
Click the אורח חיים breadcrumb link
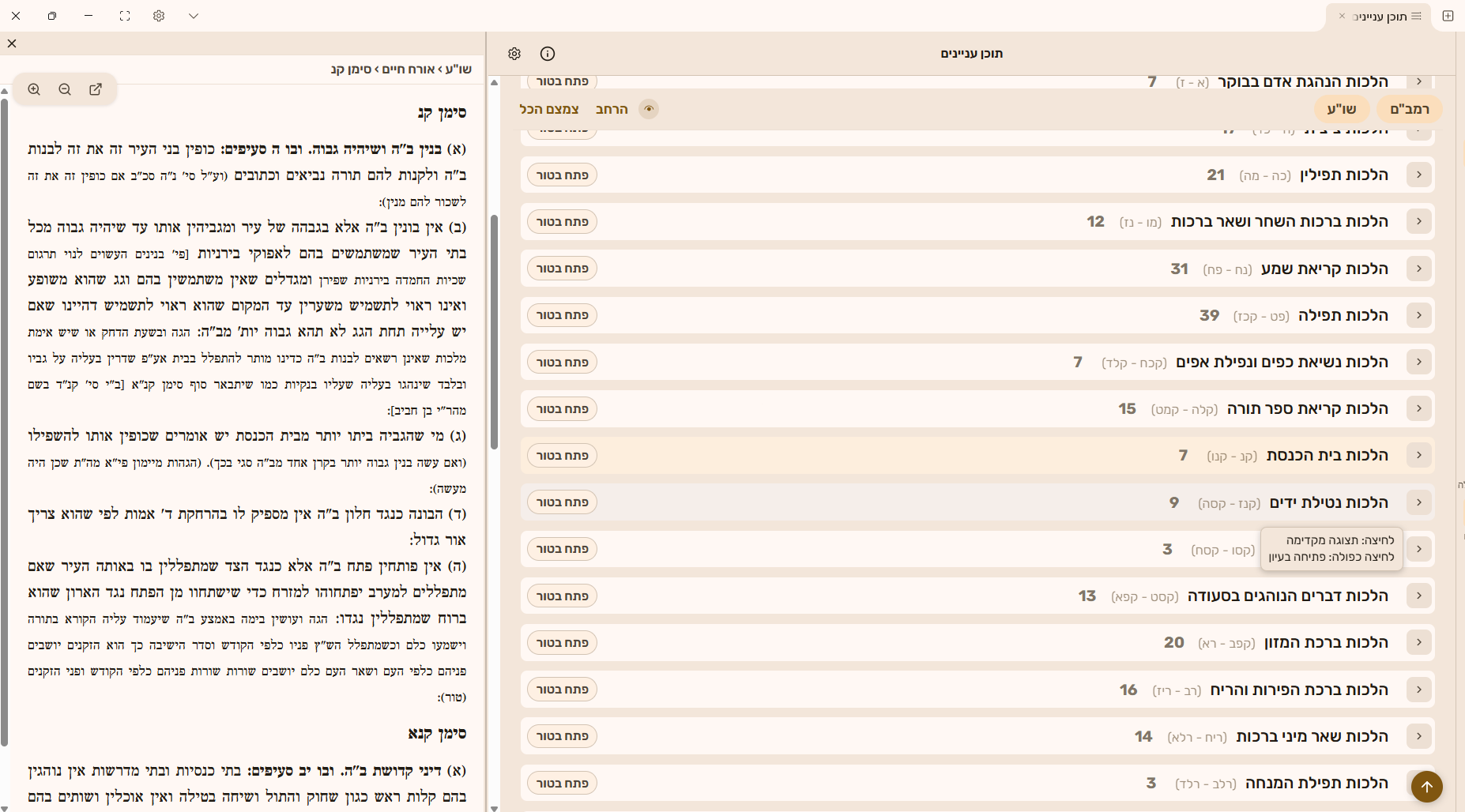coord(409,70)
